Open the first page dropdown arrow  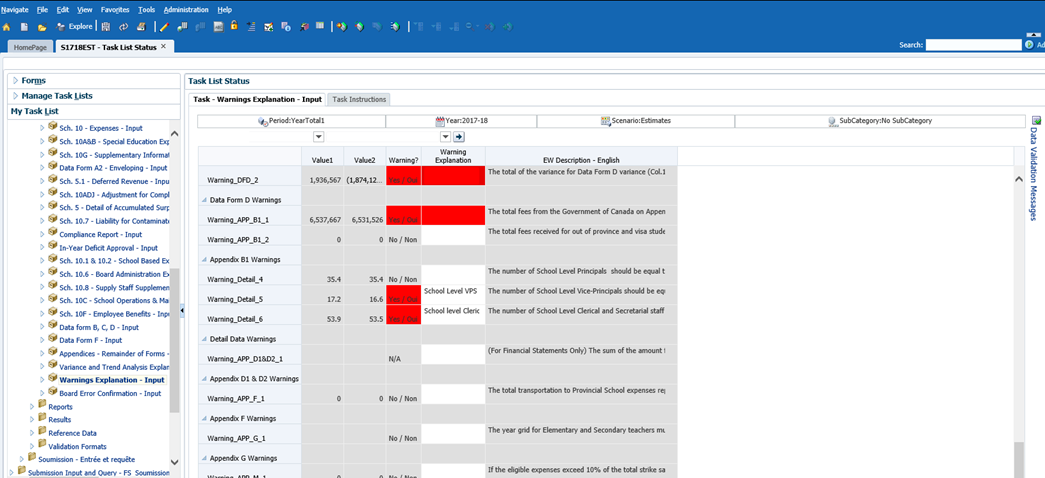(x=318, y=137)
